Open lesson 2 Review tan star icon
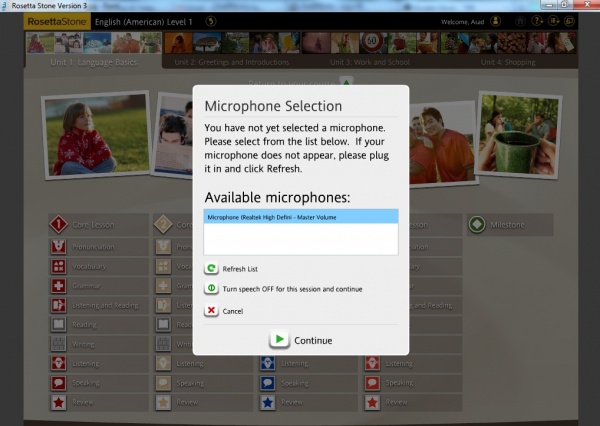The width and height of the screenshot is (600, 426). (x=163, y=402)
